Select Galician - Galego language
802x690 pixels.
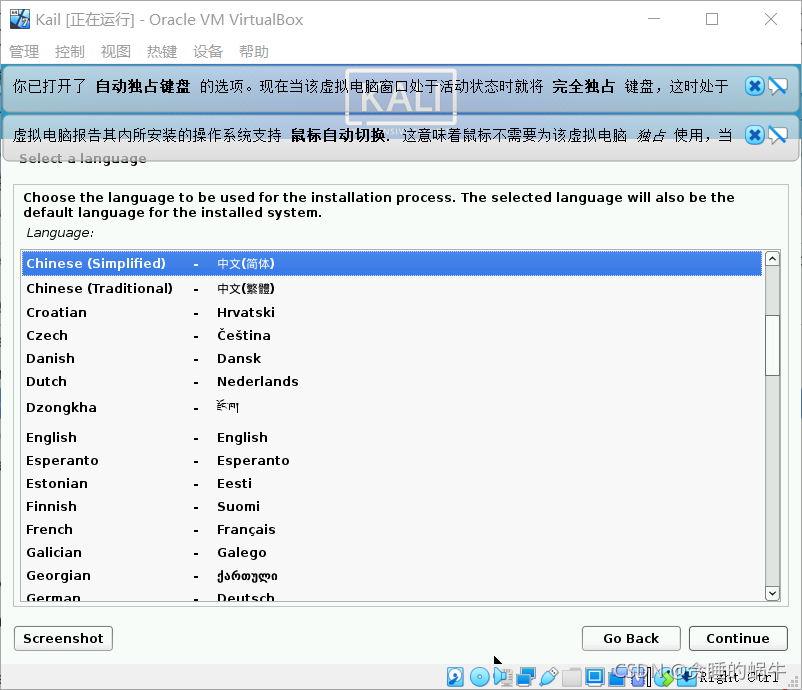(x=392, y=553)
